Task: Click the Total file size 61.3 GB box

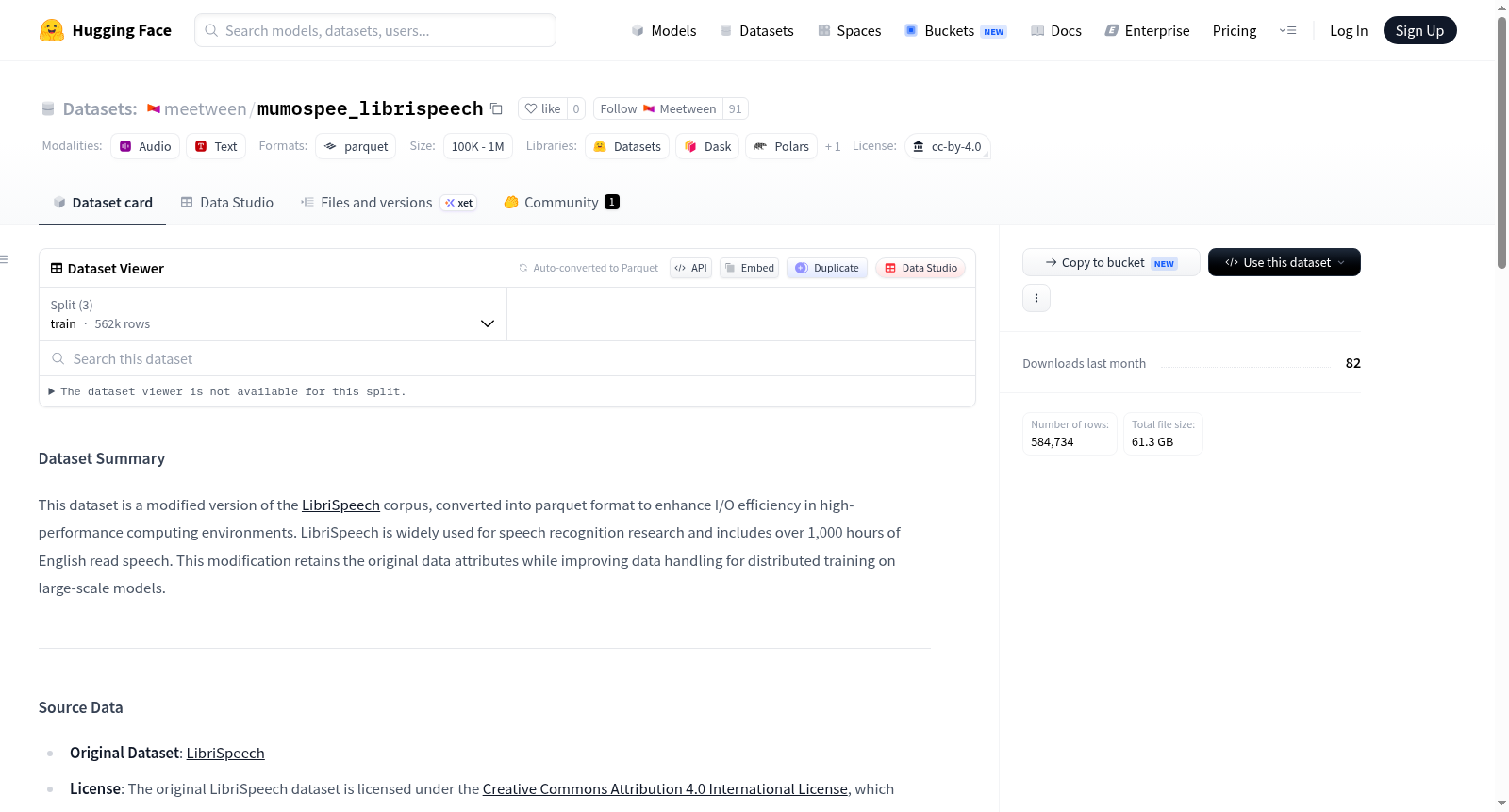Action: [1163, 434]
